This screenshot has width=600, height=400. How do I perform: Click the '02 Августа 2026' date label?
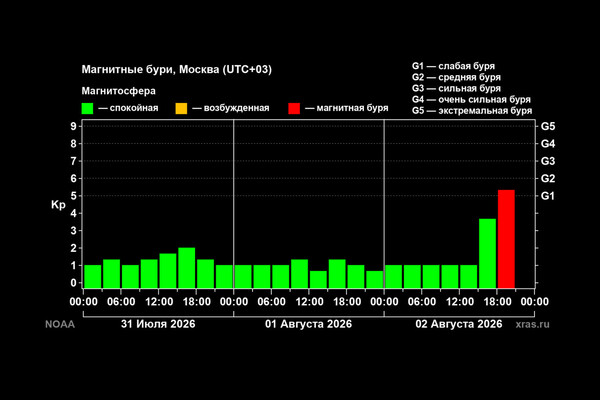pos(459,324)
